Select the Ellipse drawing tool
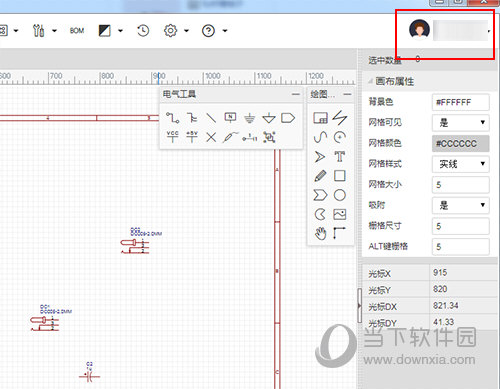The width and height of the screenshot is (500, 389). 340,195
